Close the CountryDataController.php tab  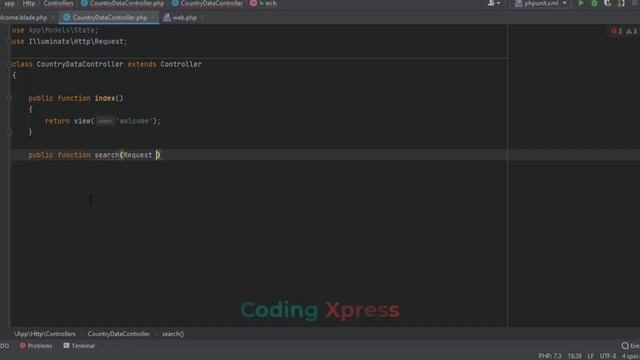point(153,18)
